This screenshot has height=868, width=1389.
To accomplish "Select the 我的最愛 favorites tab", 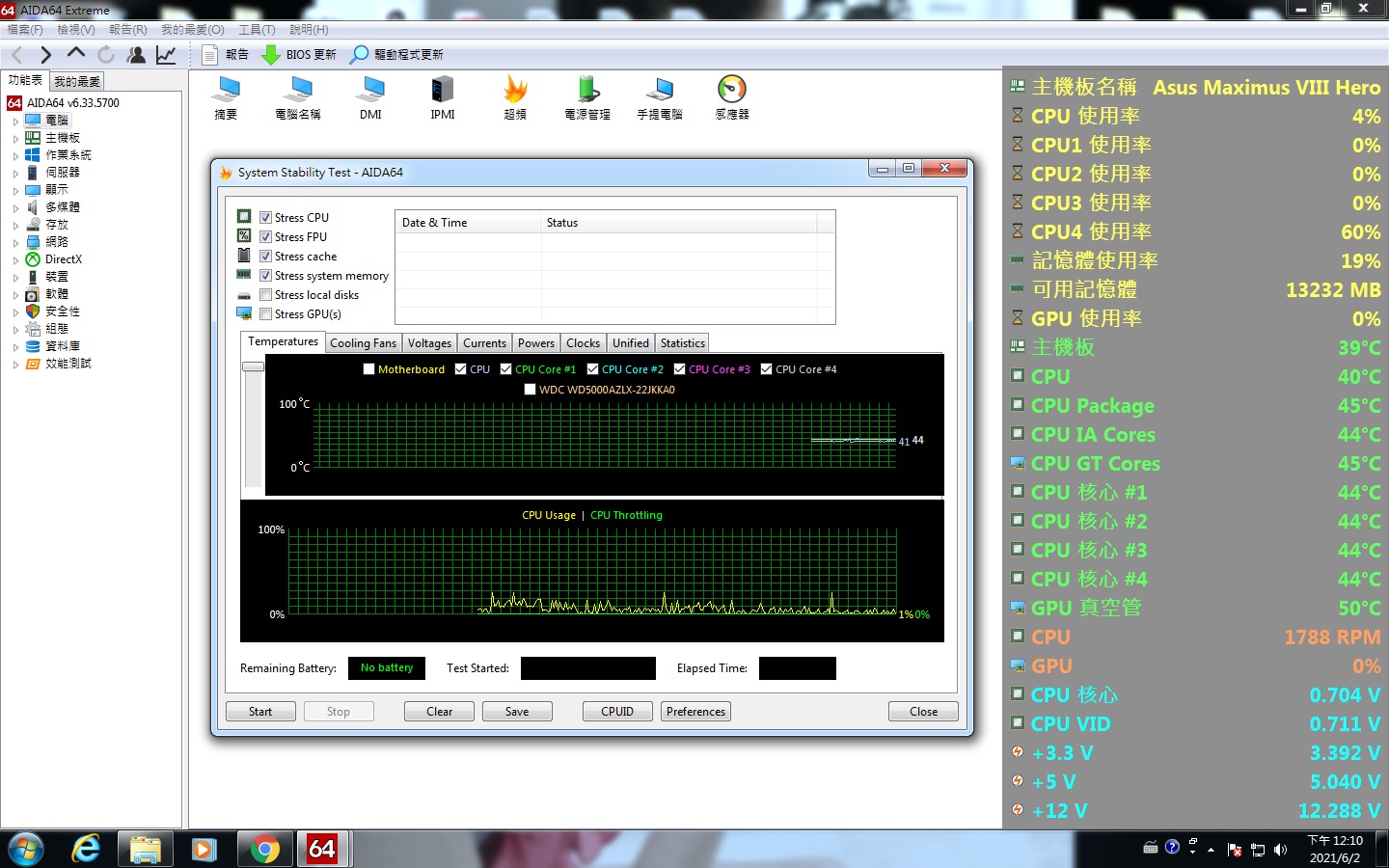I will [77, 82].
